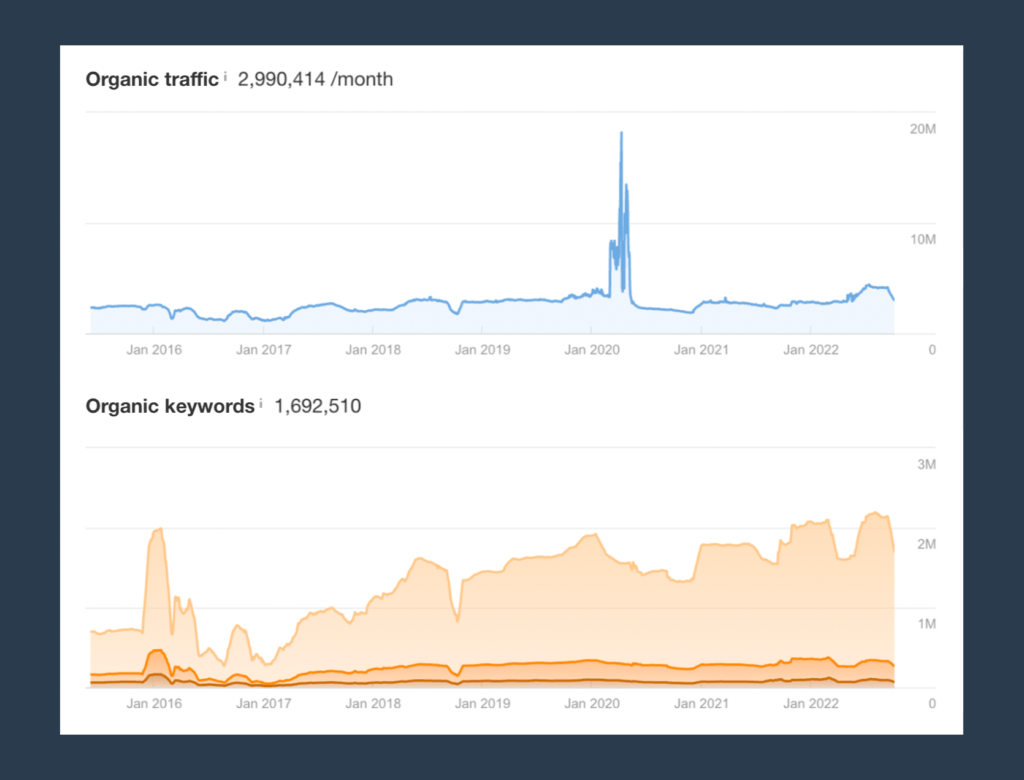This screenshot has width=1024, height=780.
Task: Click the 1M axis label
Action: click(x=927, y=624)
